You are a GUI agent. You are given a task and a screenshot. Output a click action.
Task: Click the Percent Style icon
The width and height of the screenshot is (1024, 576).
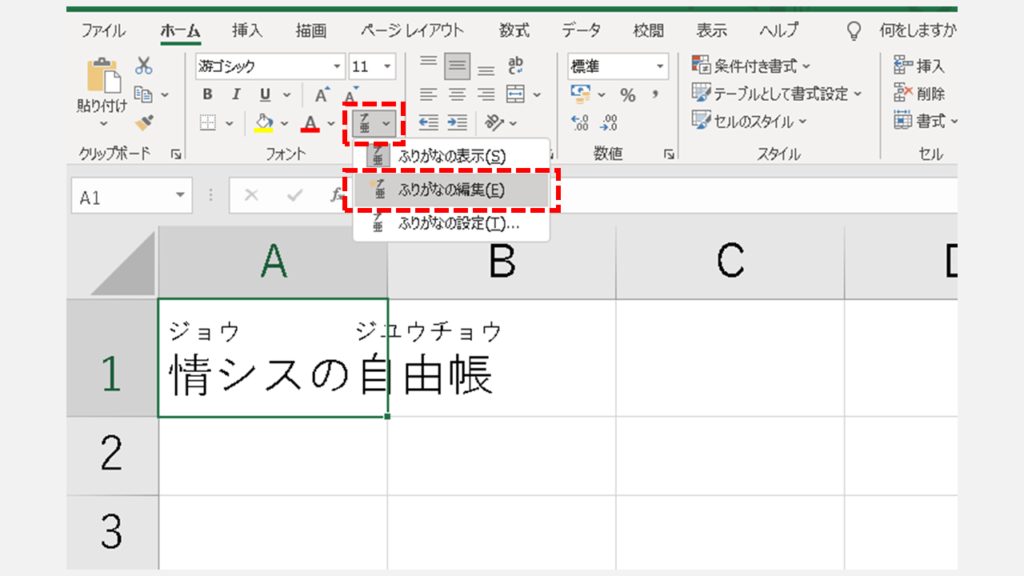(x=628, y=95)
